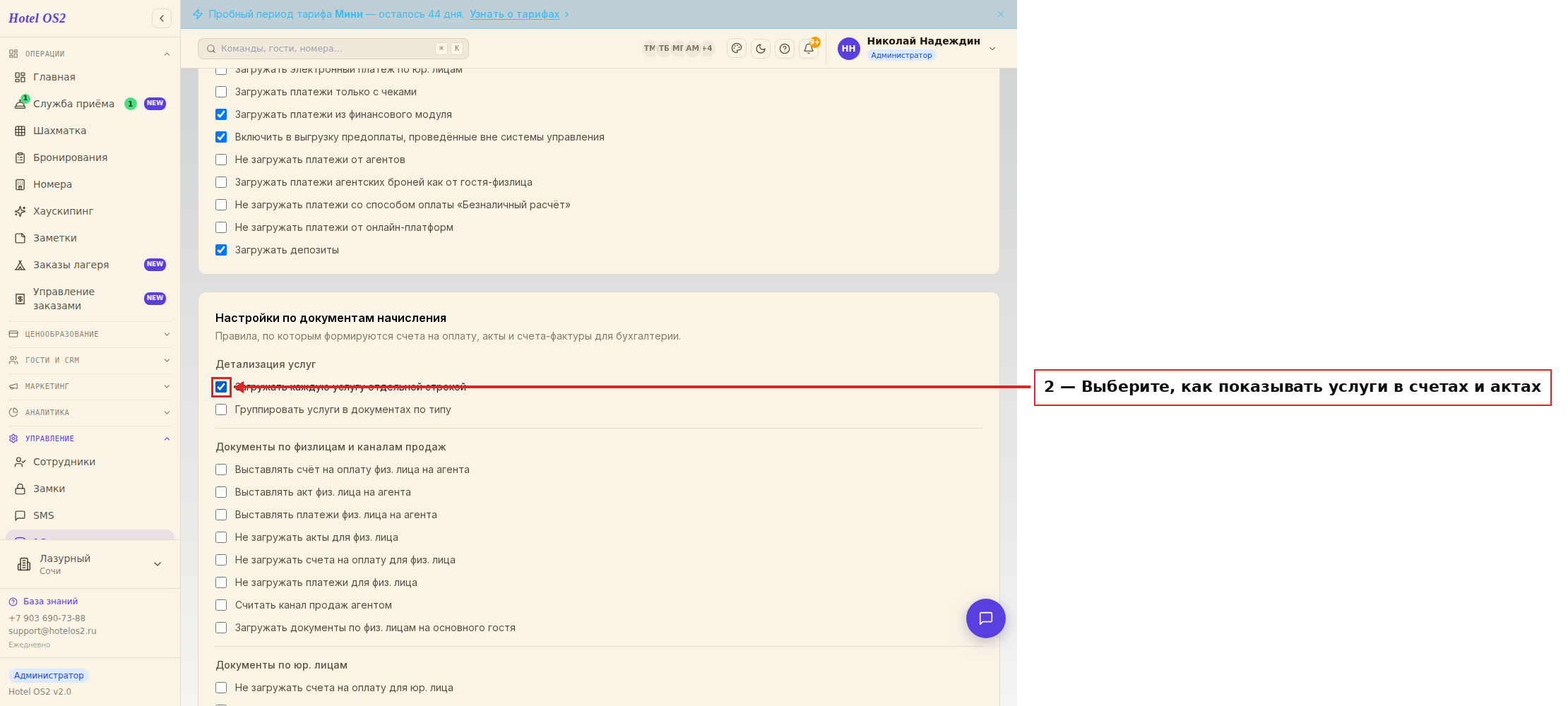1568x706 pixels.
Task: Uncheck 'Загружать депозиты' checkbox
Action: [221, 250]
